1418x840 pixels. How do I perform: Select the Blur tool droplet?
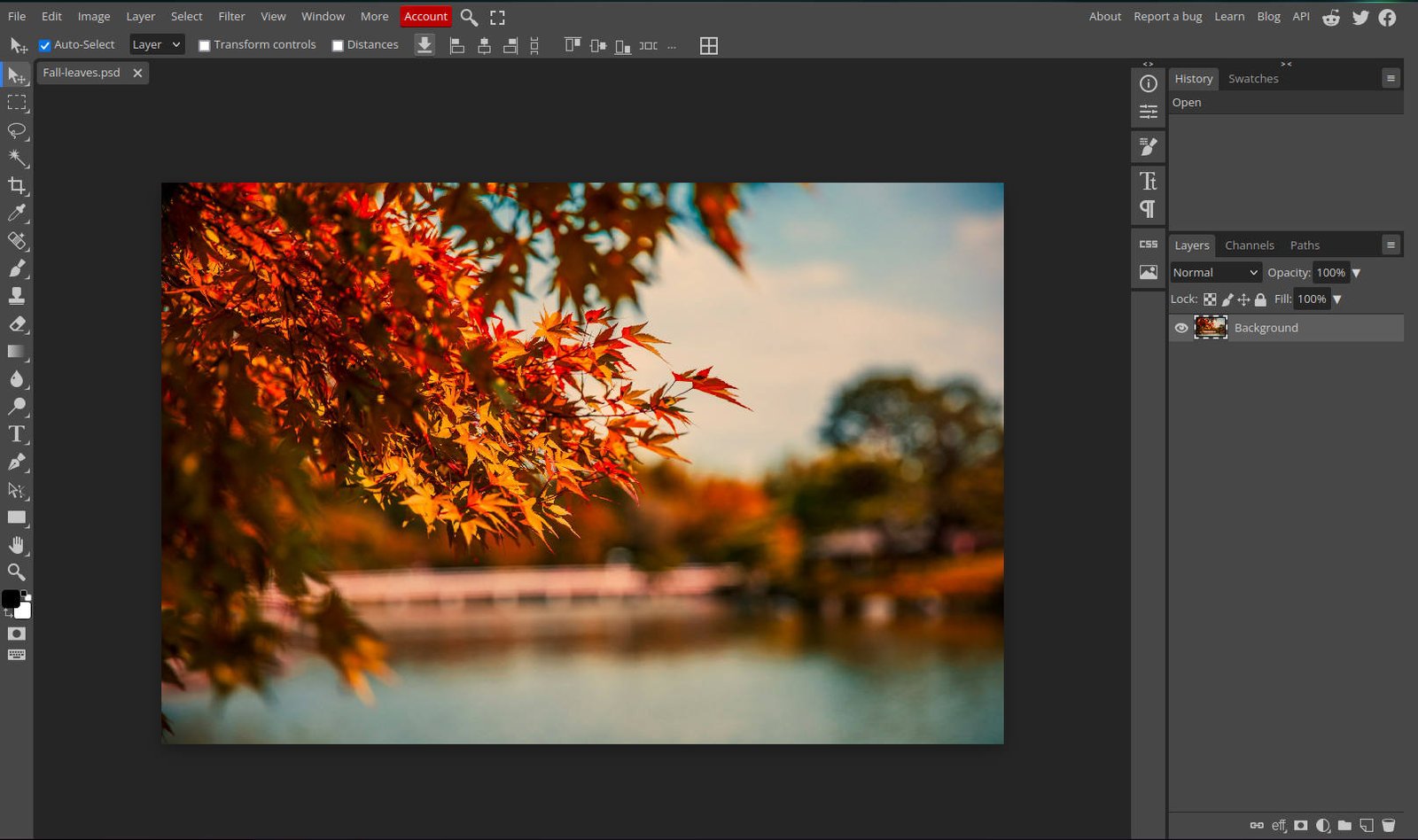tap(17, 379)
